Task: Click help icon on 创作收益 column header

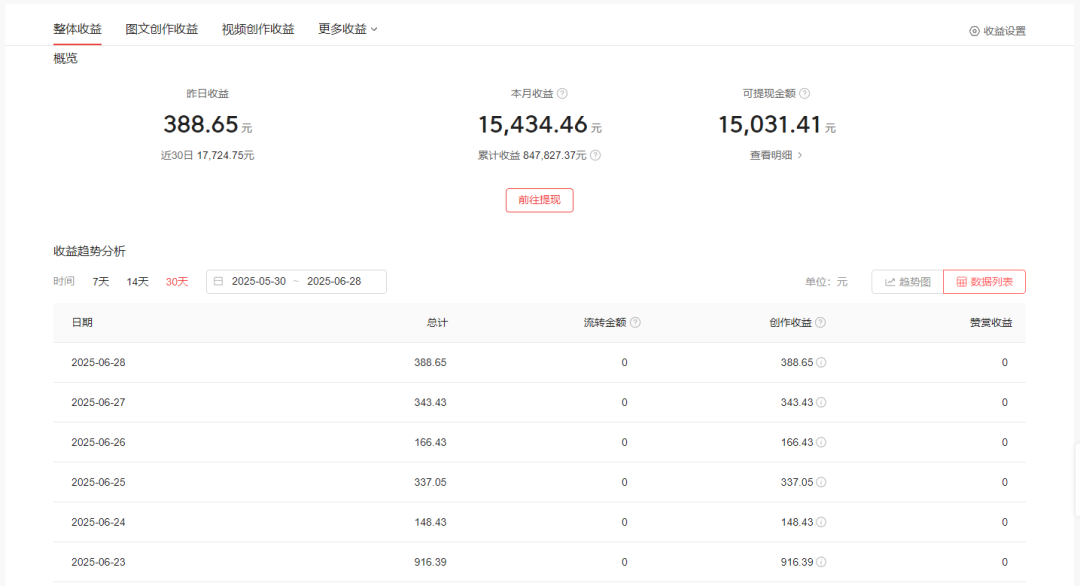Action: [820, 322]
